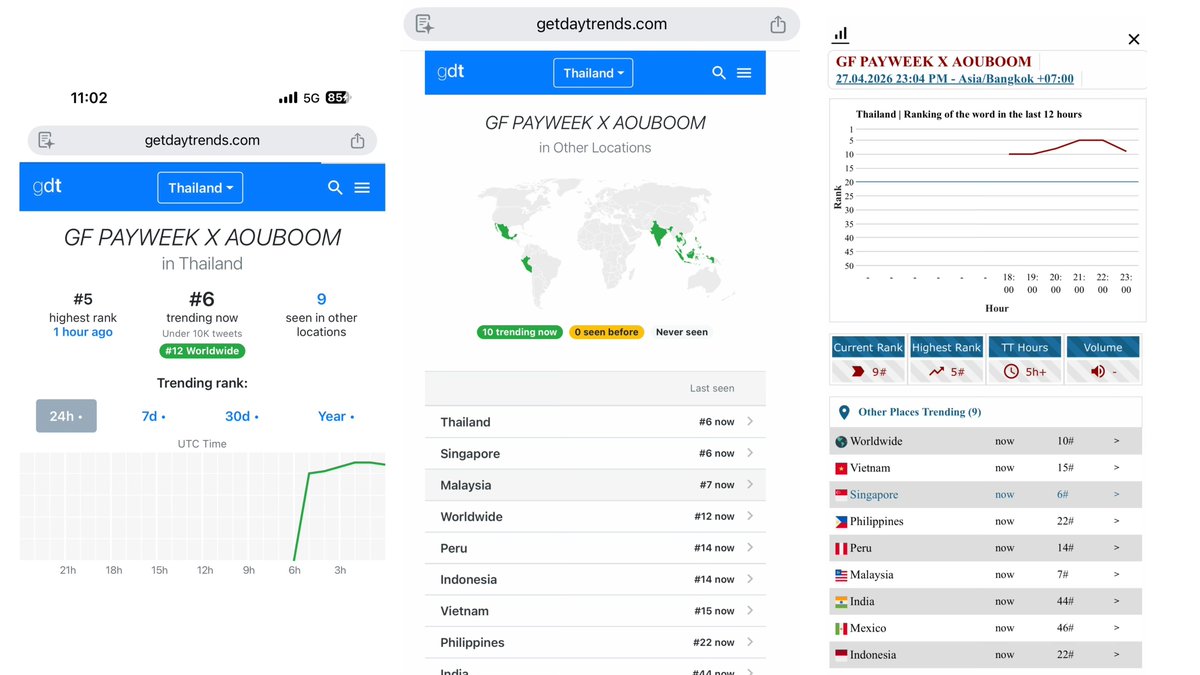Click Thailand 12-hour ranking chart

(988, 210)
